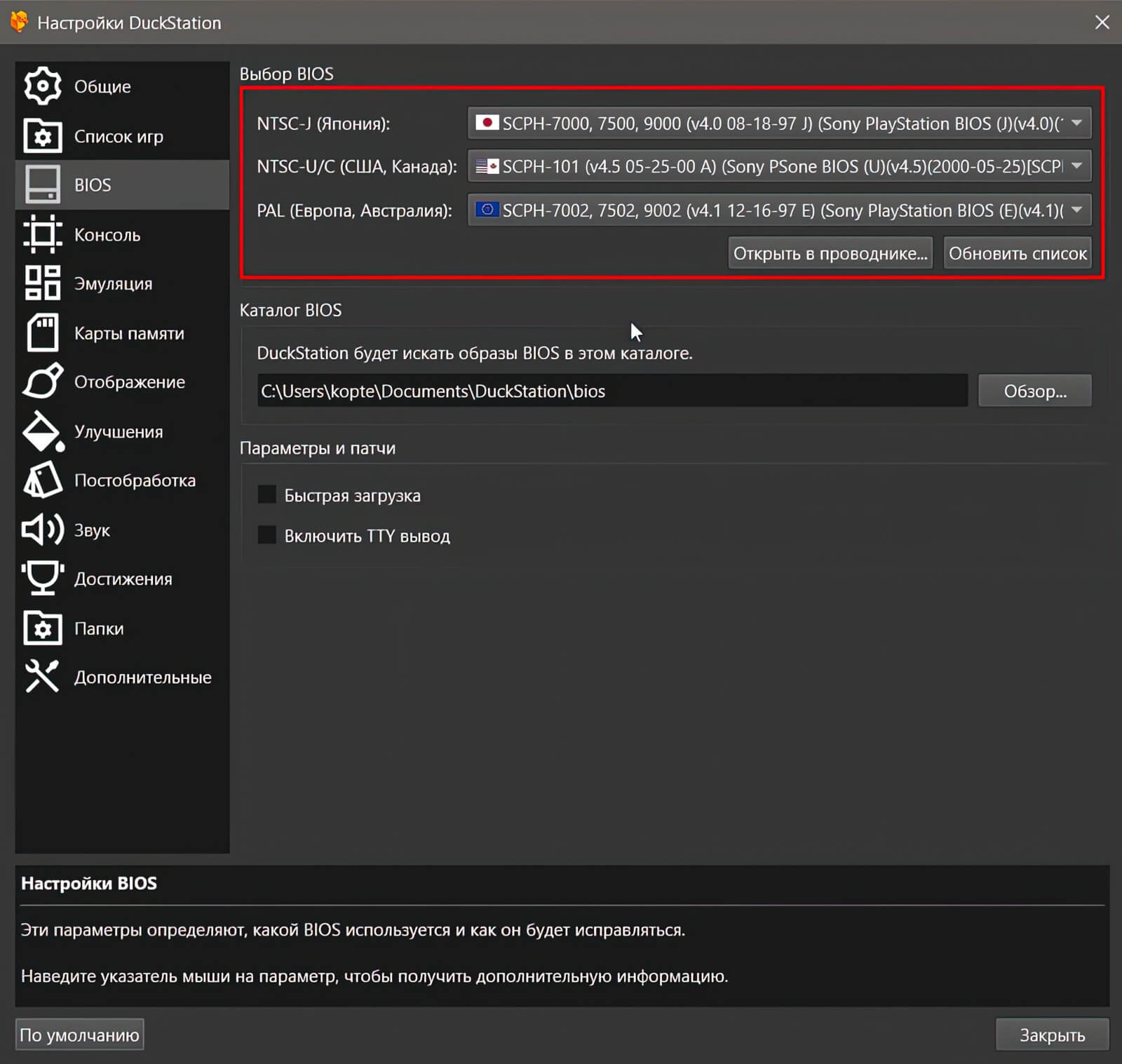Click the 'Настройки BIOS' help heading
Viewport: 1122px width, 1064px height.
(89, 883)
